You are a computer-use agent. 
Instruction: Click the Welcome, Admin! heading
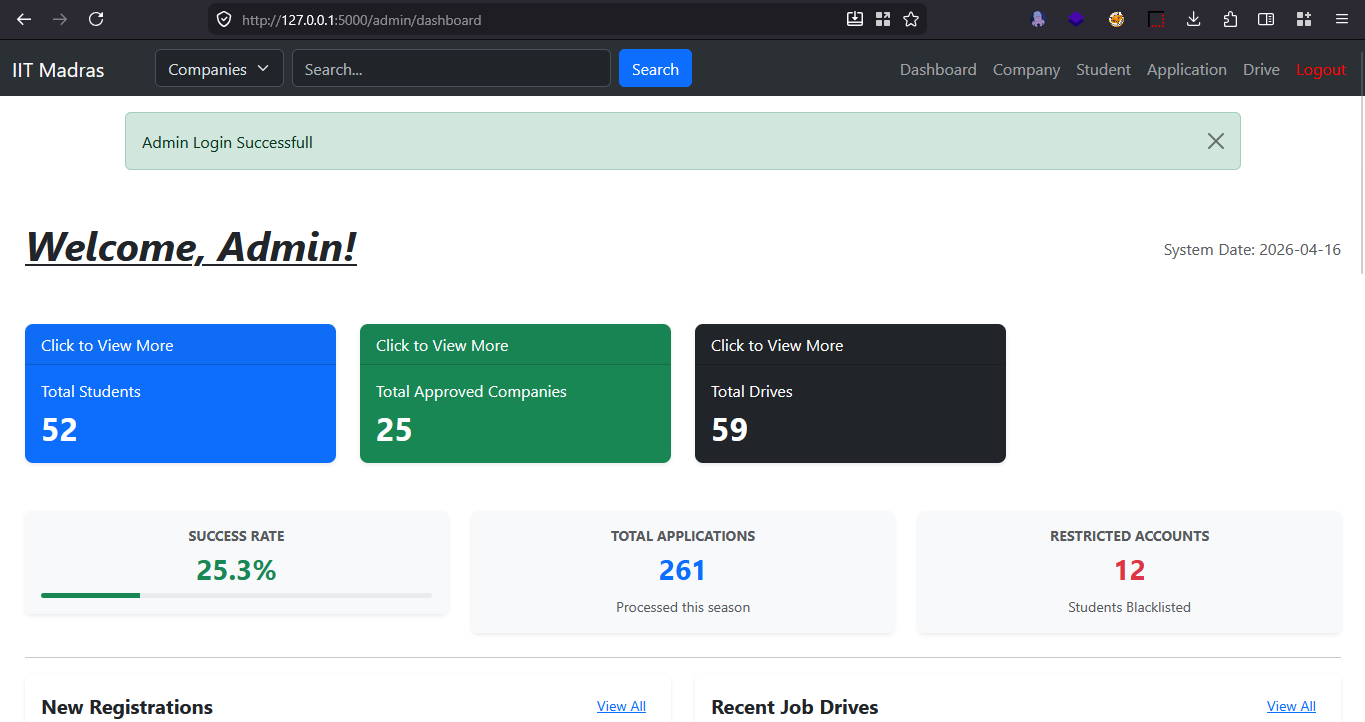[191, 247]
